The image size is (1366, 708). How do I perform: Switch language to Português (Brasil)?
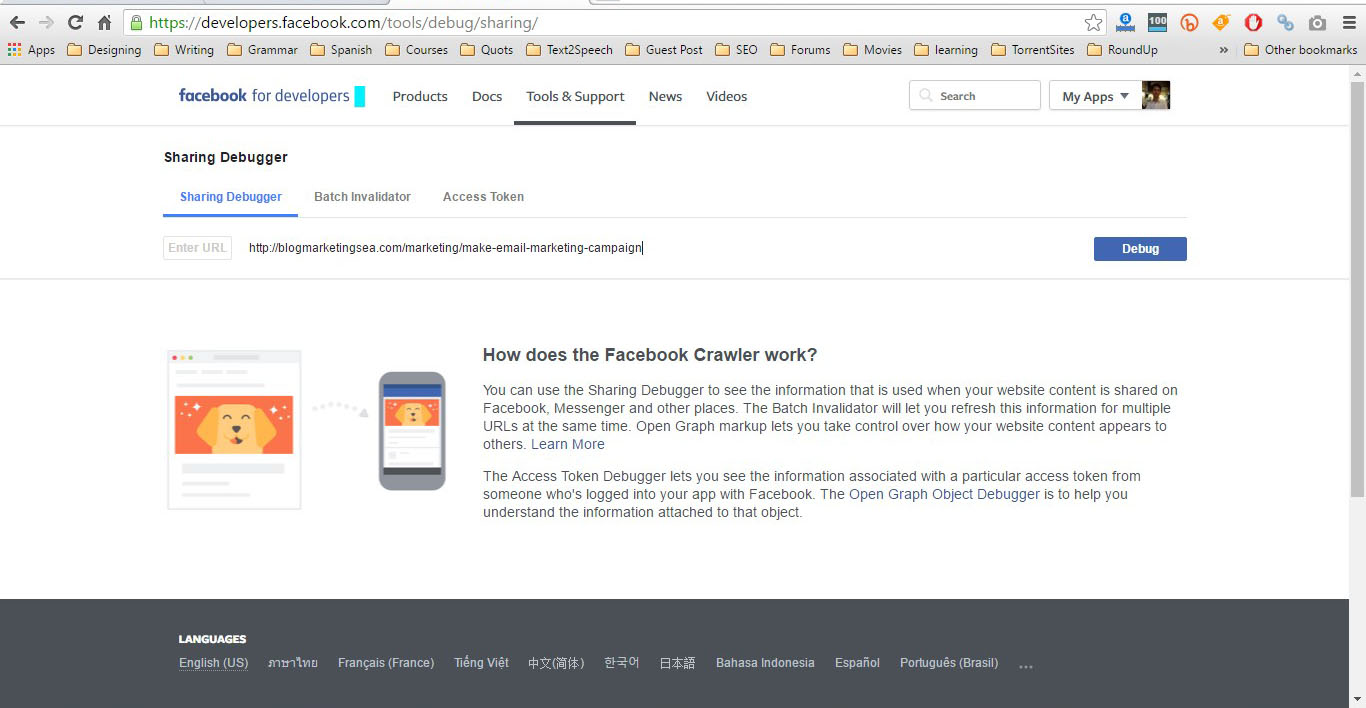949,663
